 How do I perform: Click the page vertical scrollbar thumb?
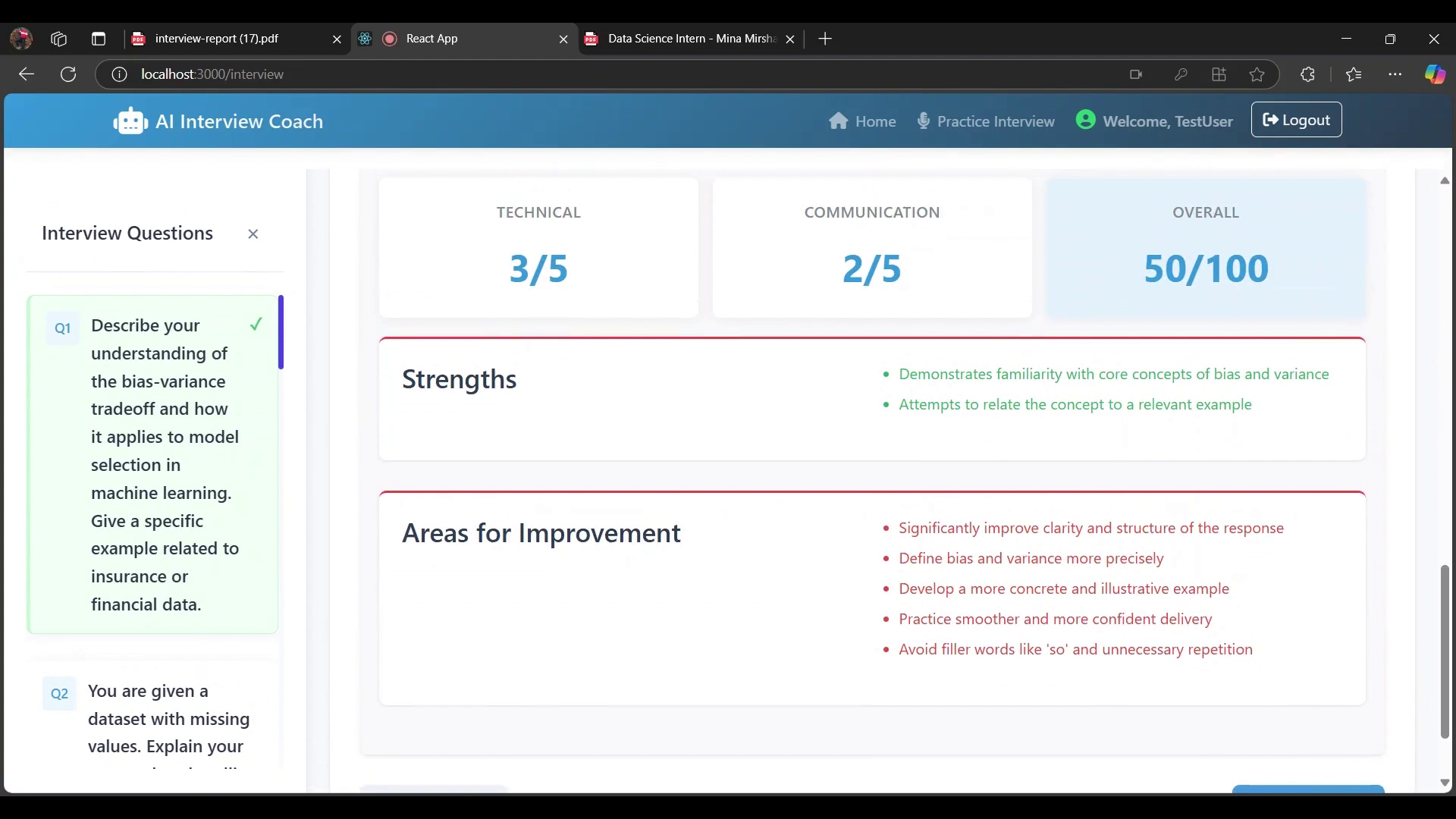click(x=1444, y=651)
